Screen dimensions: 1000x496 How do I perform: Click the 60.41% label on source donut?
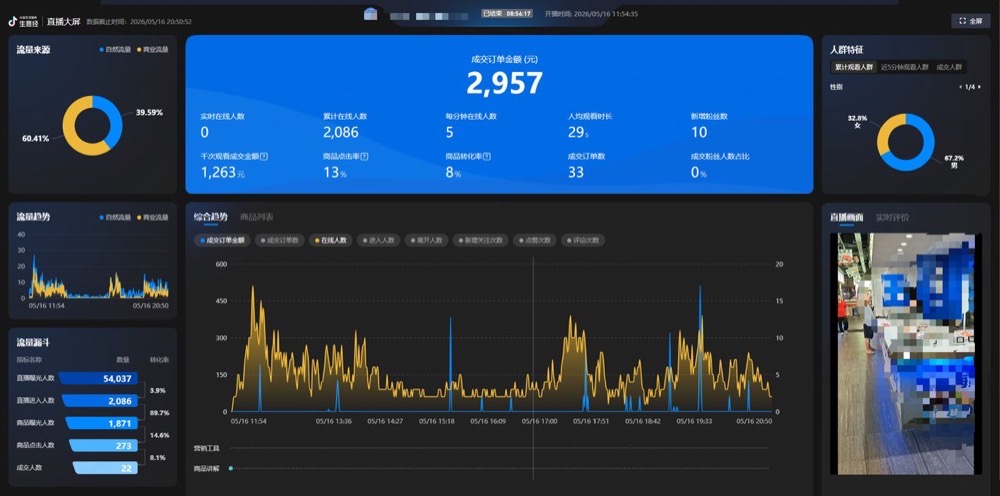pyautogui.click(x=35, y=138)
